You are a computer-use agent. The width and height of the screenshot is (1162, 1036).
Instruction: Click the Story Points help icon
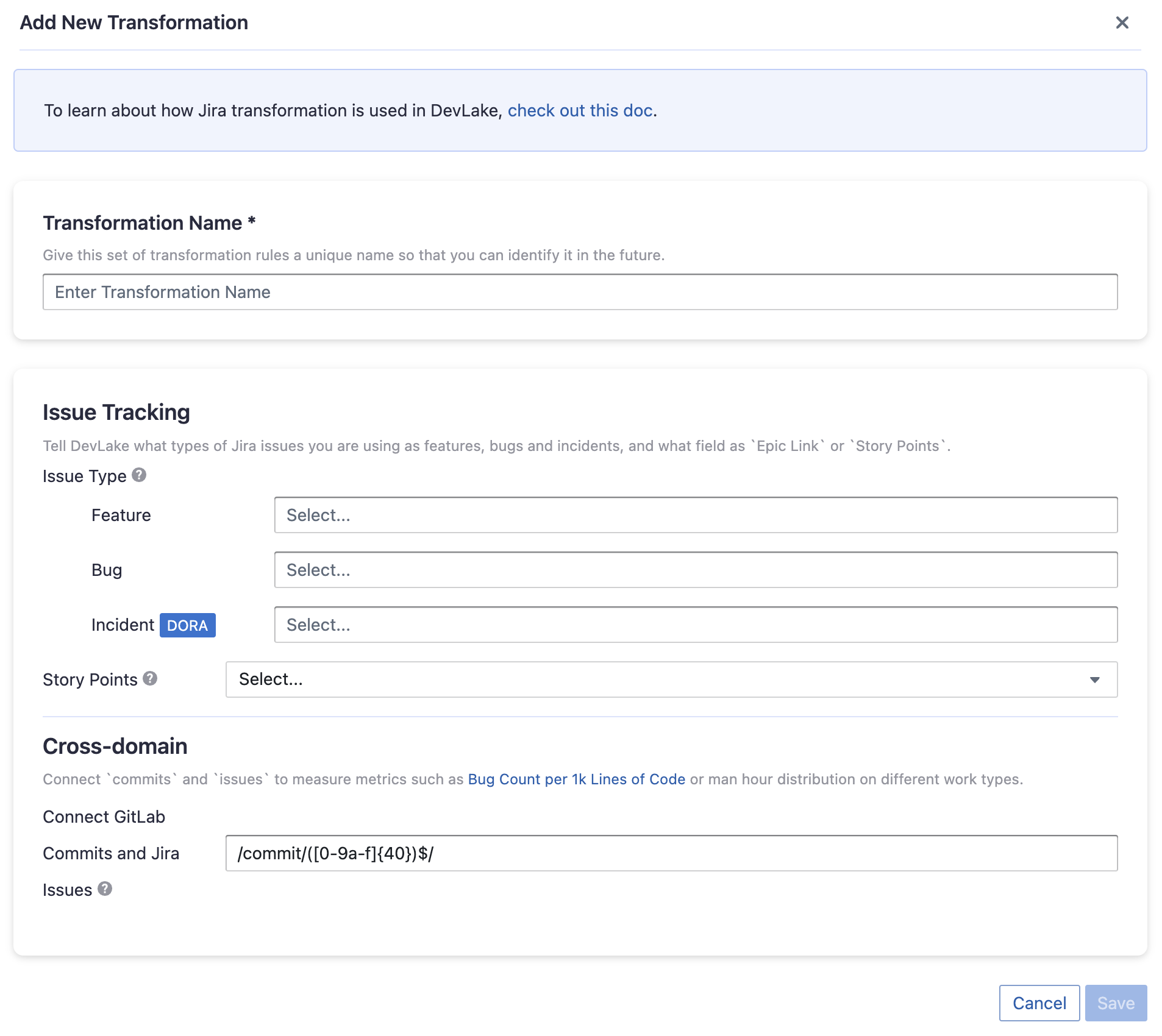(150, 679)
